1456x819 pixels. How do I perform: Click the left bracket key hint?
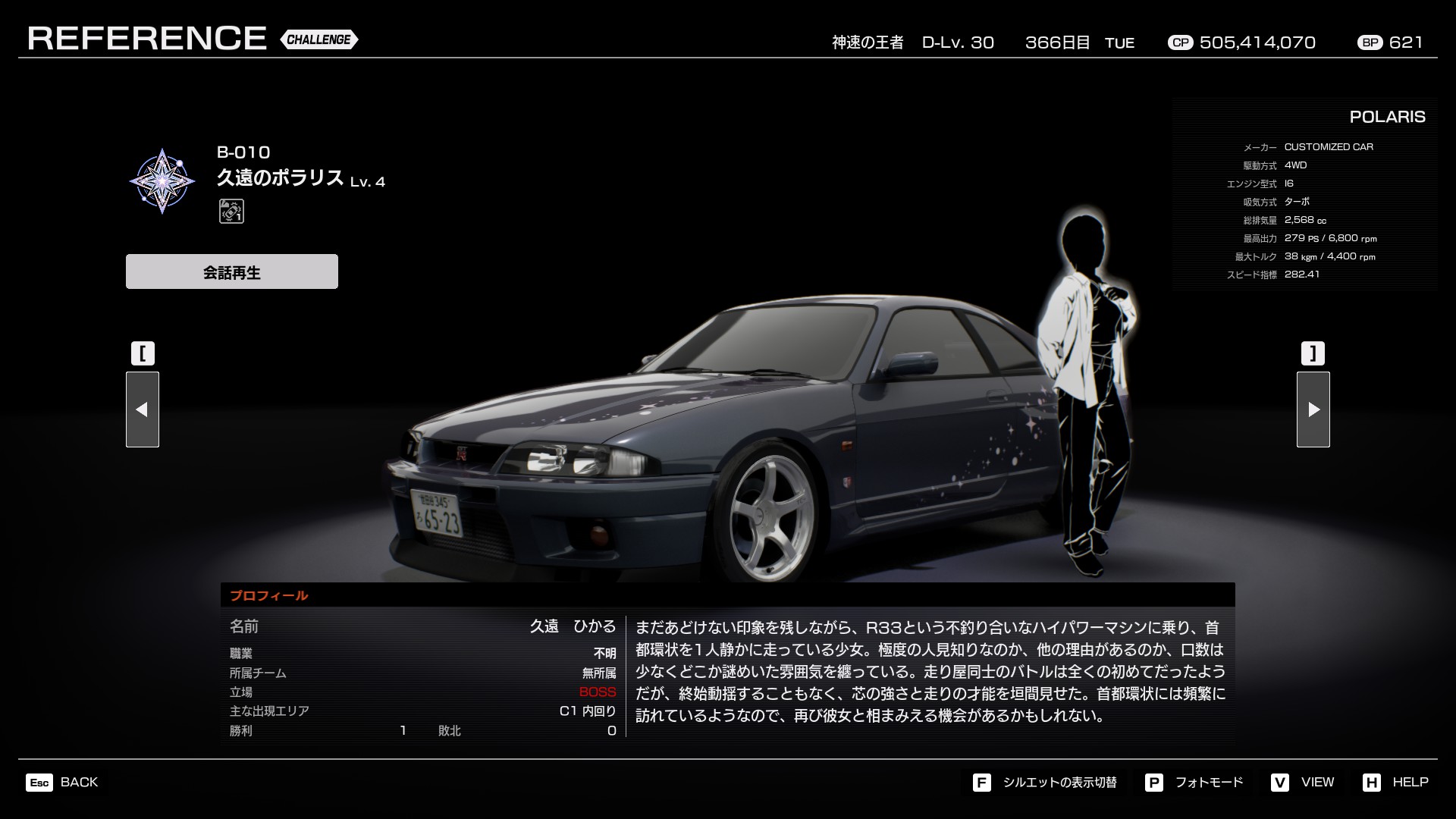coord(143,353)
